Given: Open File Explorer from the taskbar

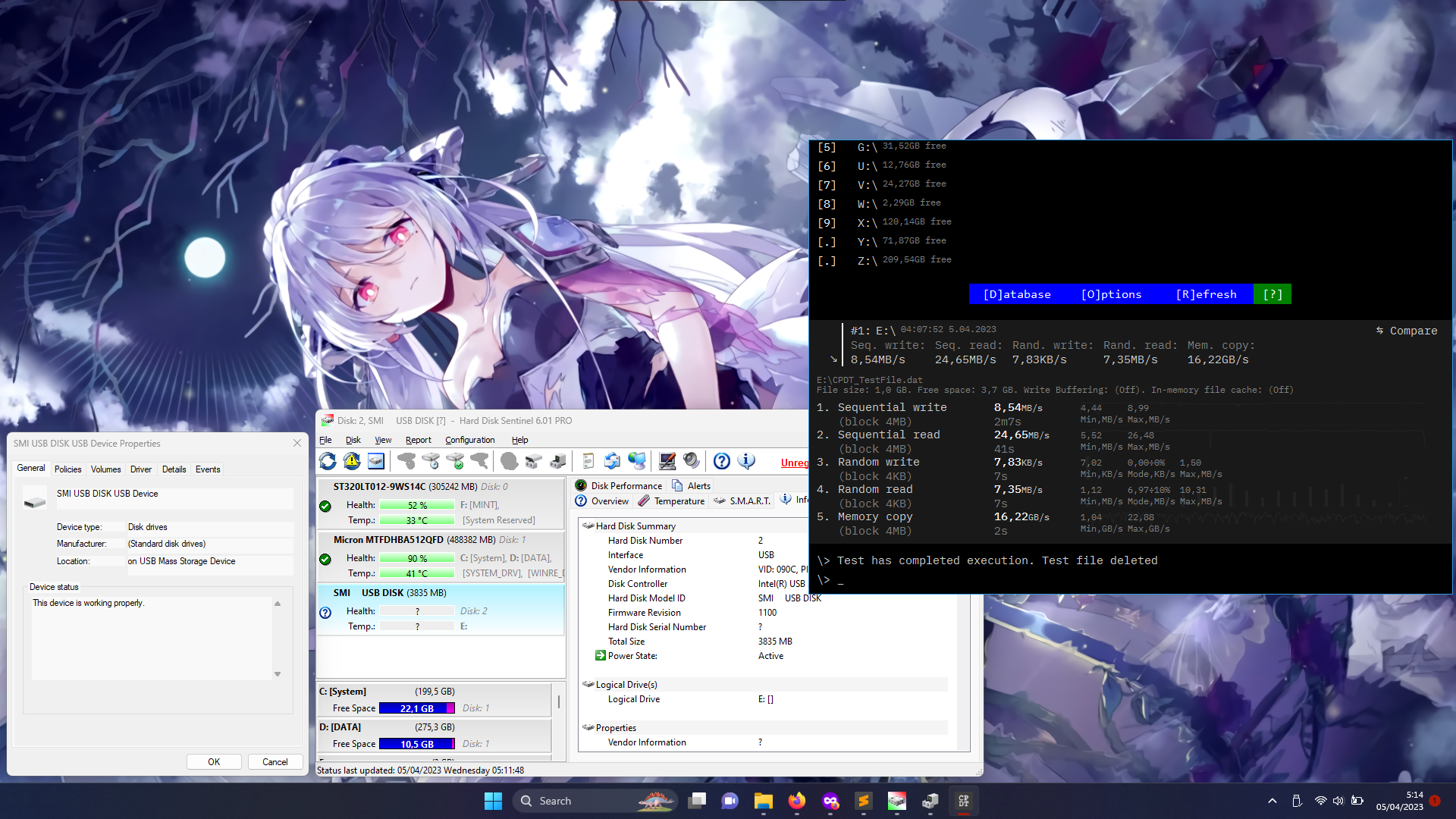Looking at the screenshot, I should click(764, 801).
